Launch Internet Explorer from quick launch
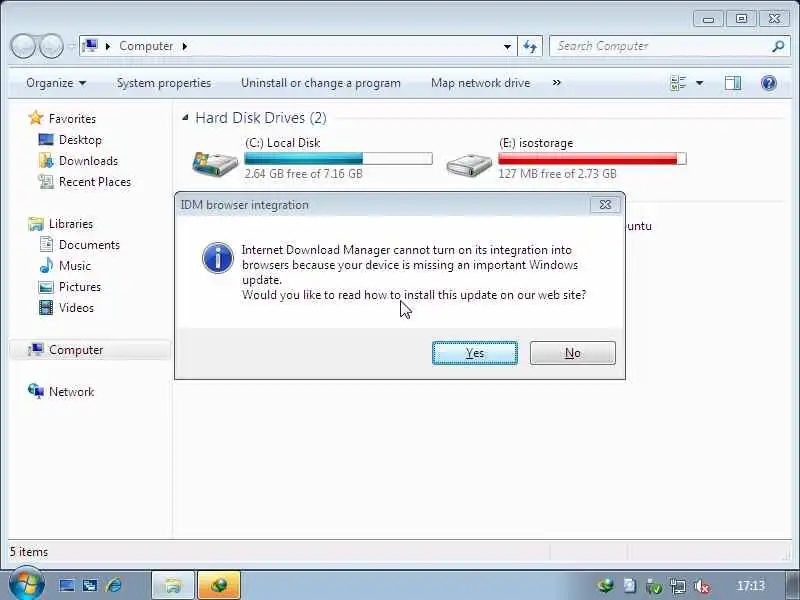 coord(114,585)
